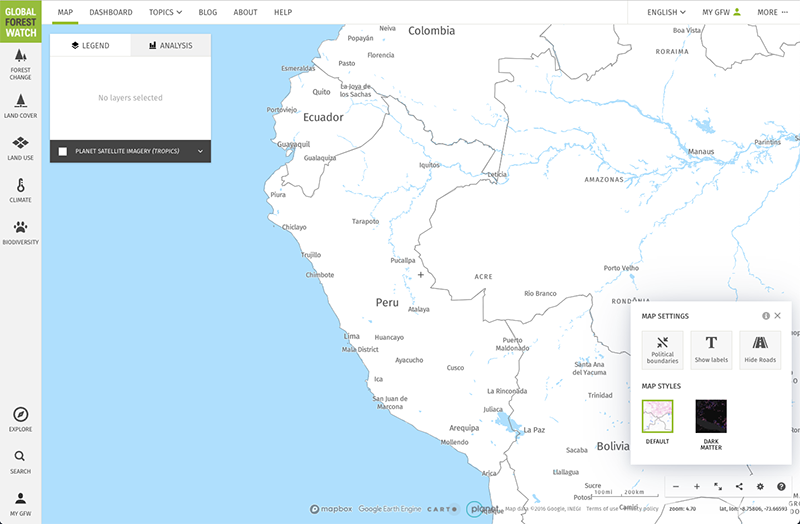
Task: Click the Pucallpa city label
Action: point(403,261)
